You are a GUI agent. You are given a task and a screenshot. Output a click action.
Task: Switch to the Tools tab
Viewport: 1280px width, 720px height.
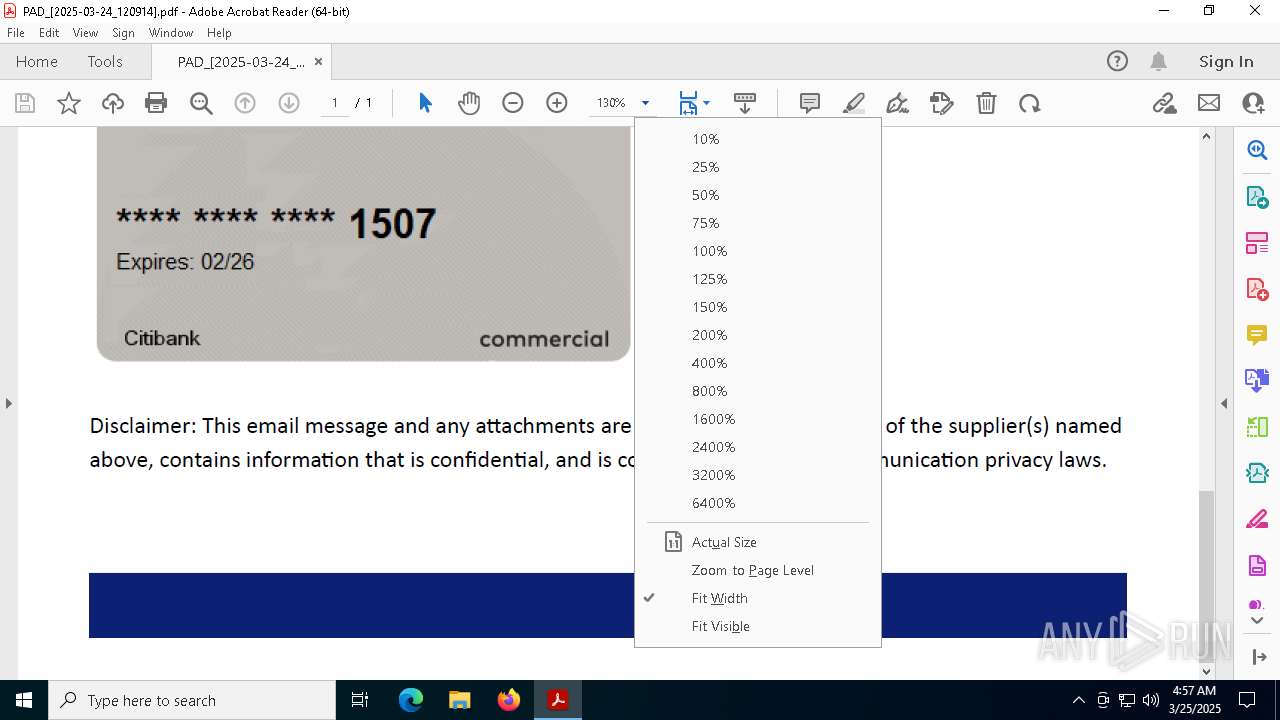click(x=105, y=61)
